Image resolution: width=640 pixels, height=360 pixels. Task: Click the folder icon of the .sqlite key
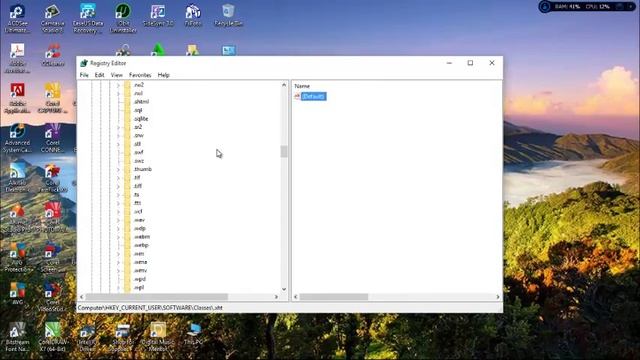tap(127, 119)
